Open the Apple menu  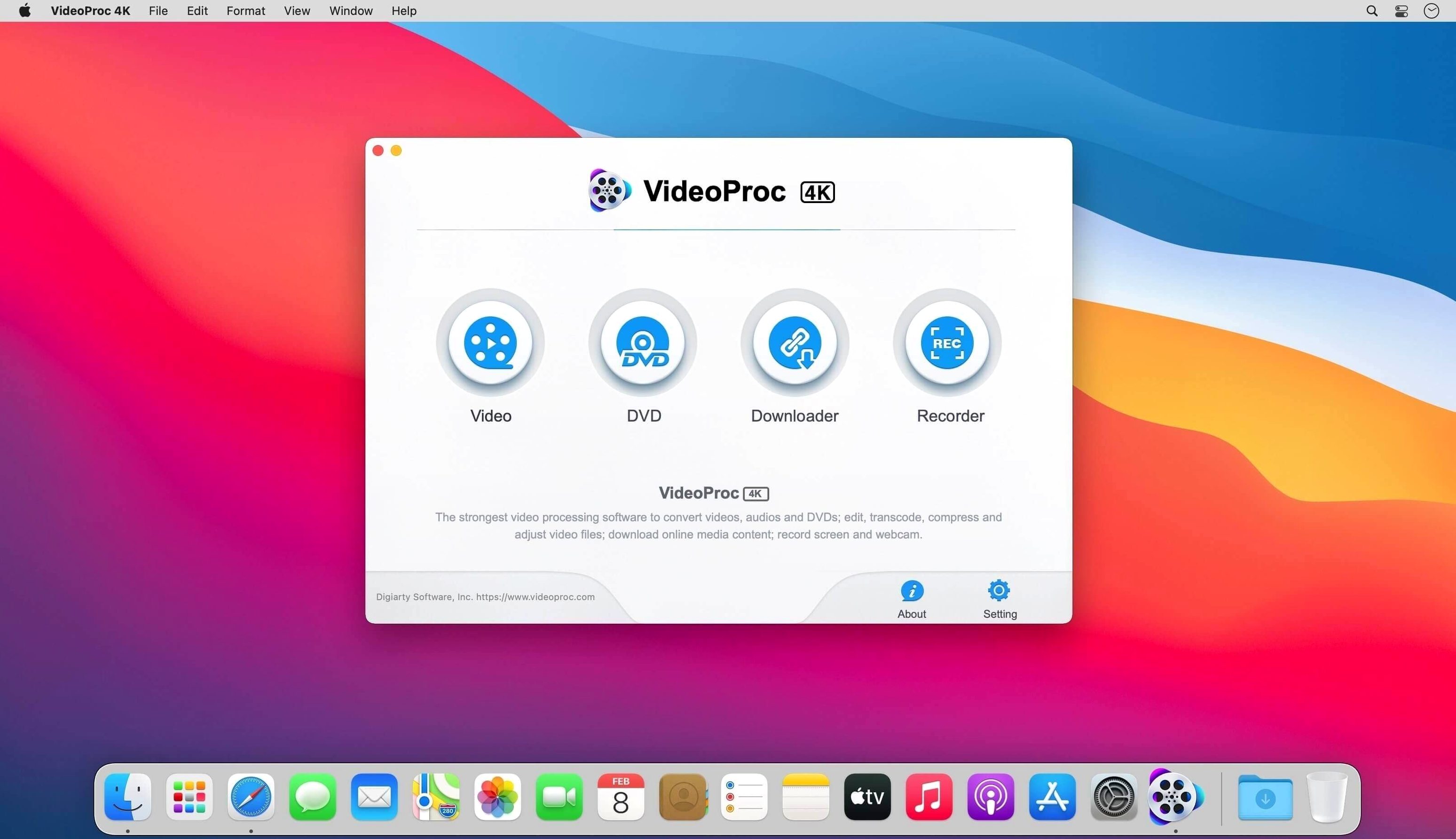(x=25, y=10)
